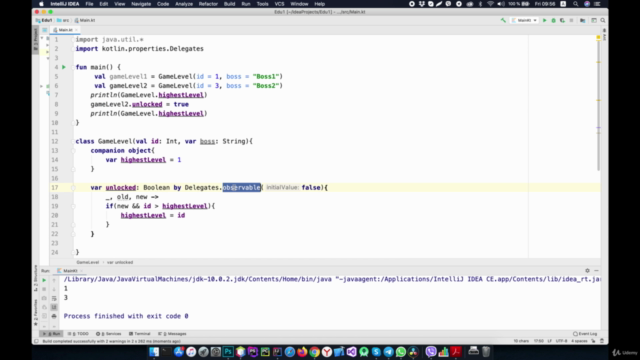Image resolution: width=640 pixels, height=360 pixels.
Task: Fold the import block at line 1
Action: [x=73, y=40]
